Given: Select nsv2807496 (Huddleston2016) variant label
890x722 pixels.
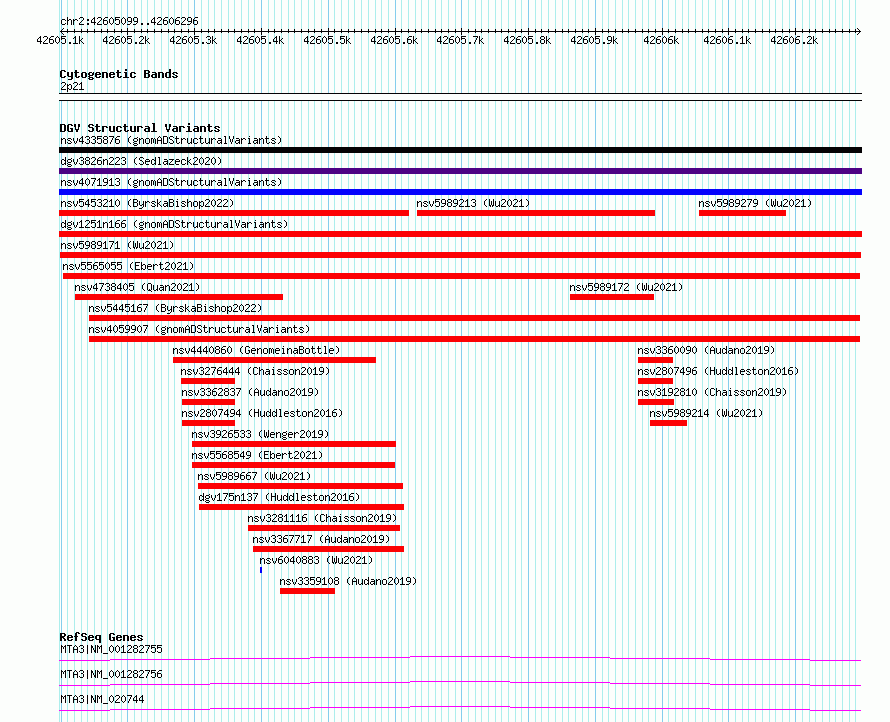Looking at the screenshot, I should point(718,371).
